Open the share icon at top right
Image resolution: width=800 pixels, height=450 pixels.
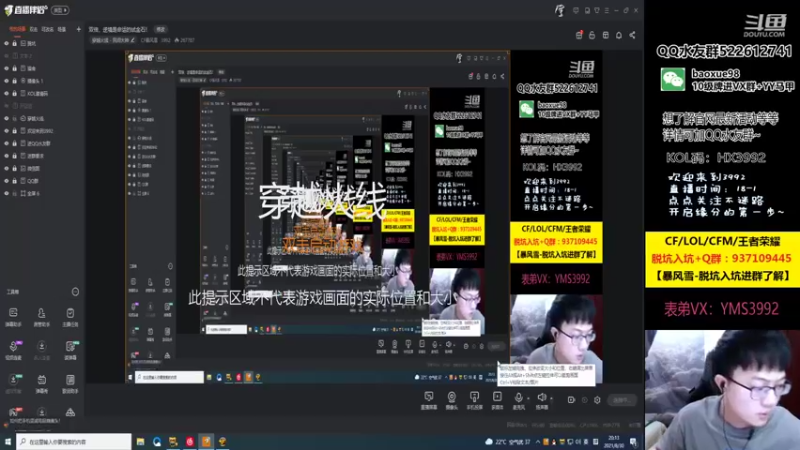pyautogui.click(x=633, y=35)
